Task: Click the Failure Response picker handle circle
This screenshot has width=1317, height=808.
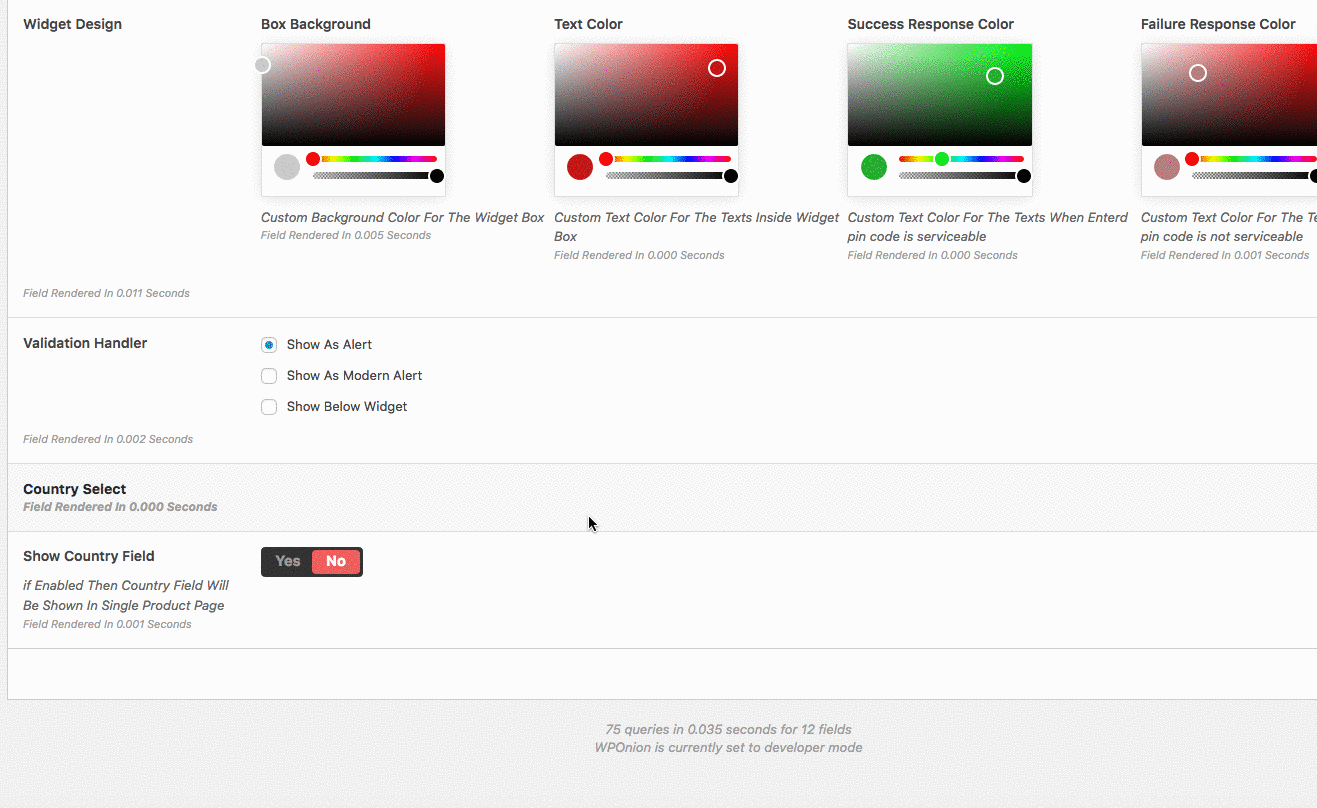Action: point(1198,73)
